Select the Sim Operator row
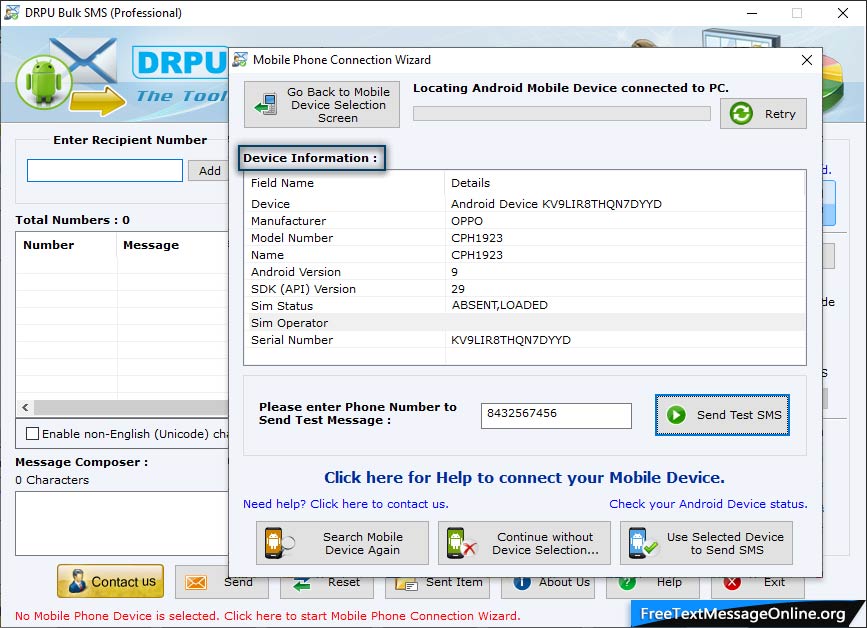The width and height of the screenshot is (867, 628). [x=524, y=323]
